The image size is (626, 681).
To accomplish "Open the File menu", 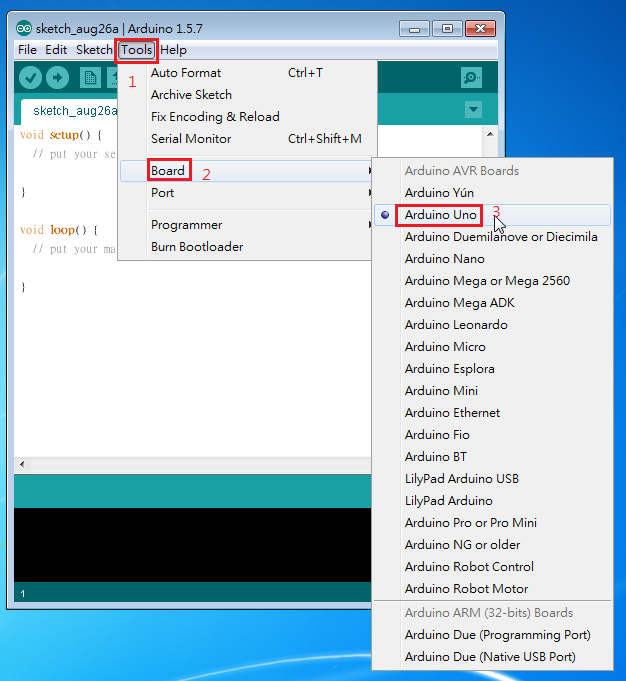I will (27, 50).
